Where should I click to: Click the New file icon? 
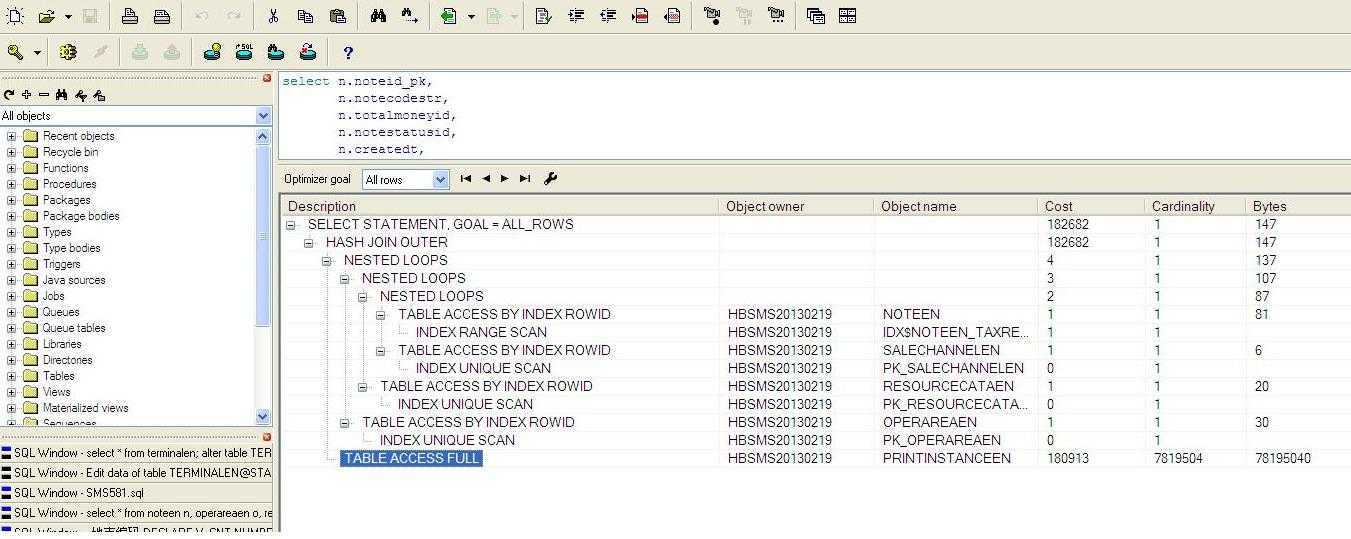[16, 16]
